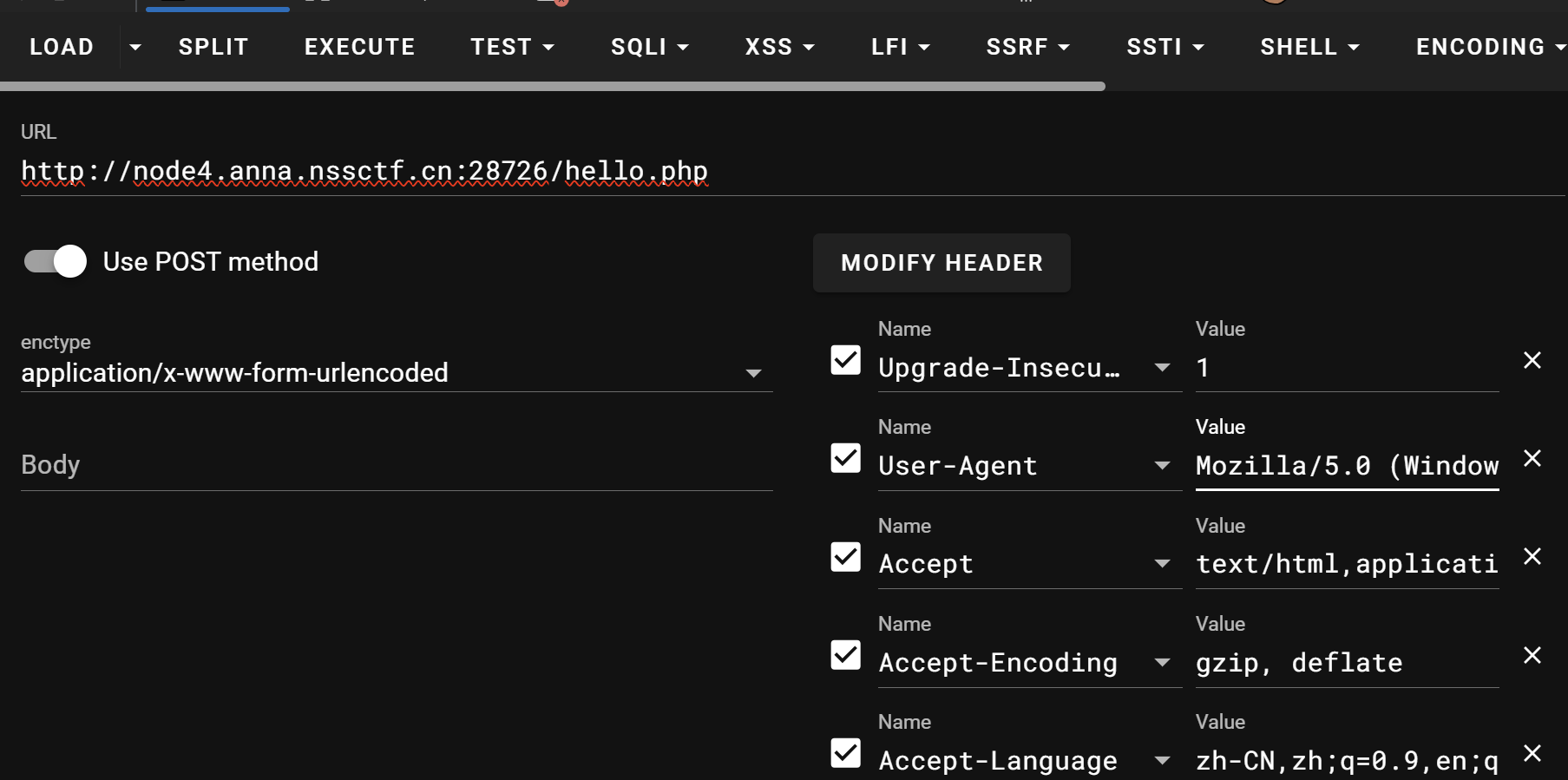The height and width of the screenshot is (780, 1568).
Task: Open the XSS payload menu
Action: tap(779, 47)
